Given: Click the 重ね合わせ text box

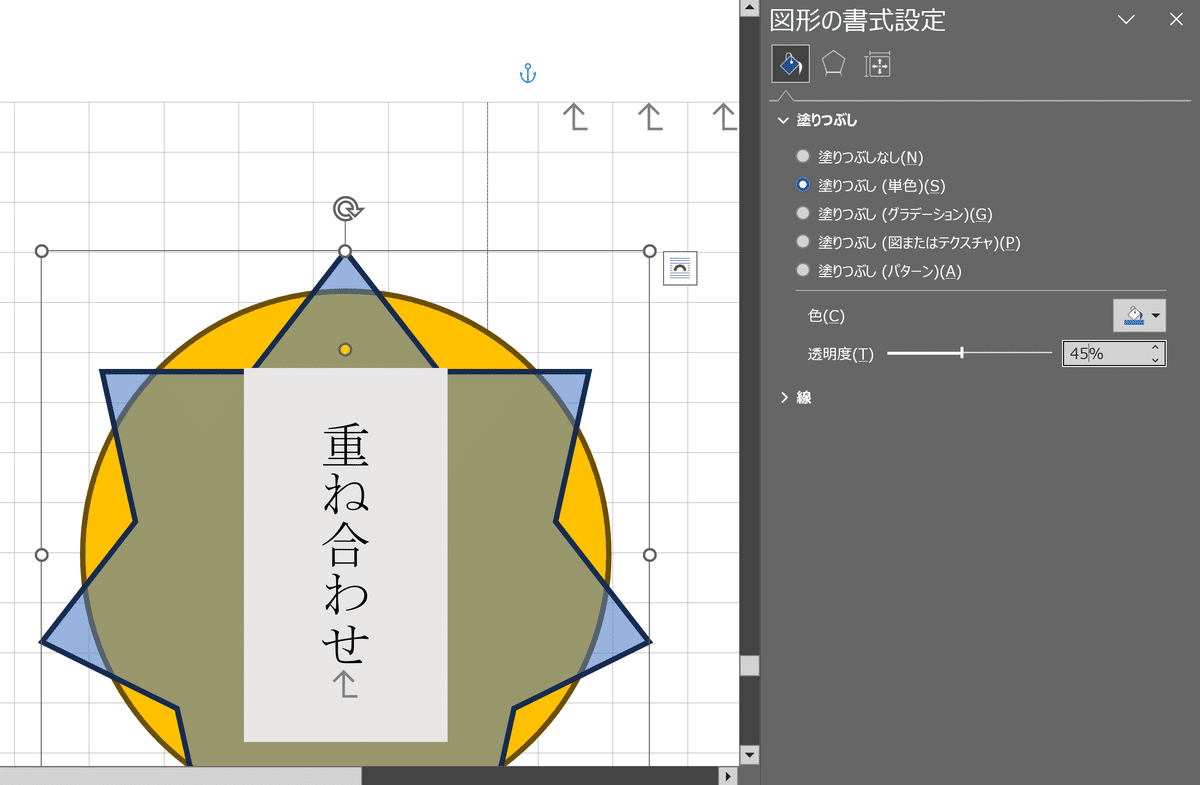Looking at the screenshot, I should click(346, 555).
